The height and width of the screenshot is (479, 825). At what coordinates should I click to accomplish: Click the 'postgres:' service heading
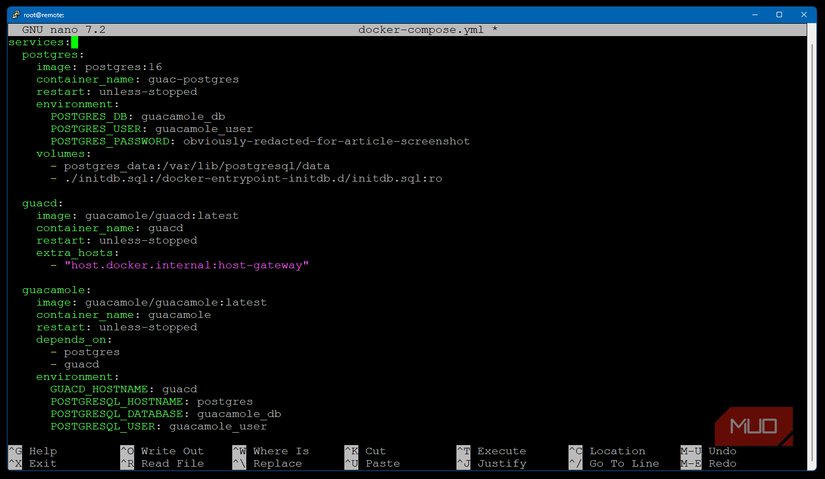click(53, 55)
